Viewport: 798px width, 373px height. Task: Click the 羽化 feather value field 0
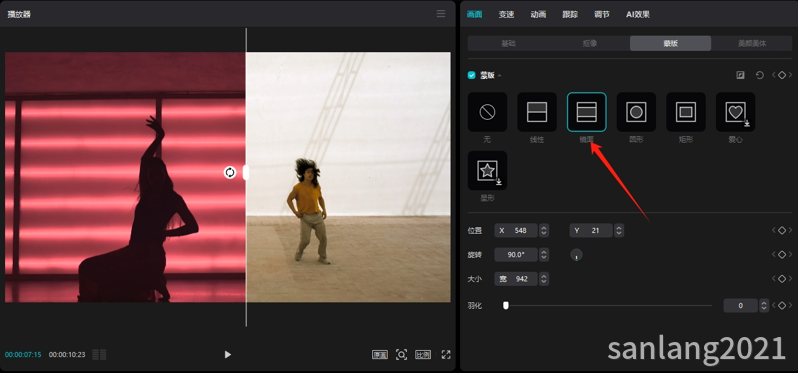pos(740,305)
